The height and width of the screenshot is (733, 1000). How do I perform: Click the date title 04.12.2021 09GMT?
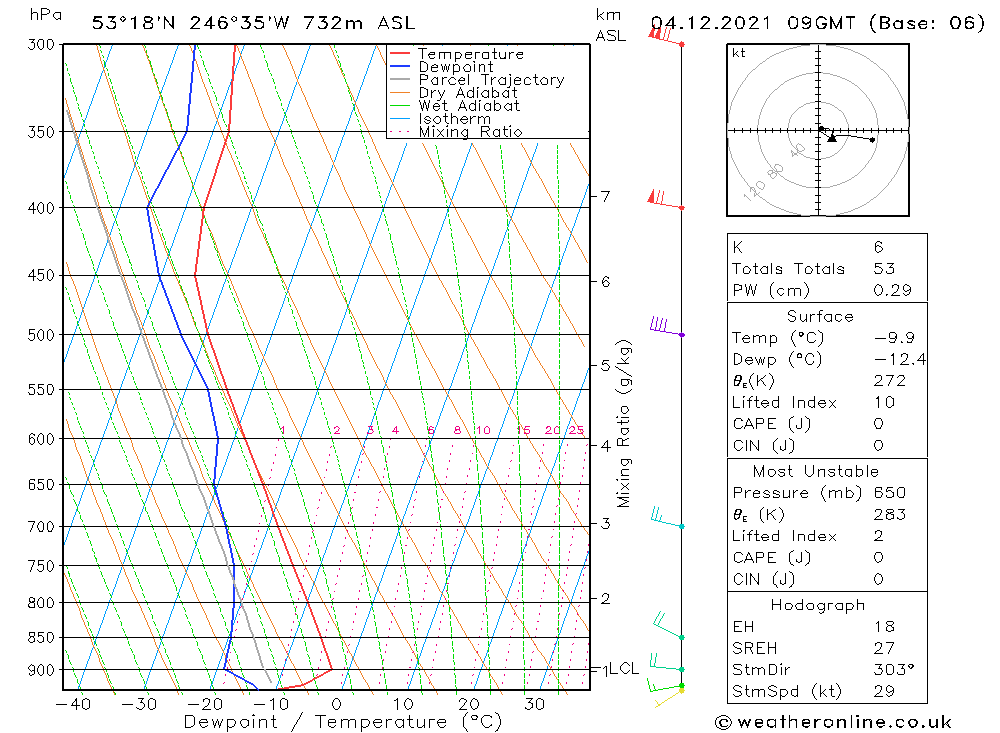tap(755, 23)
